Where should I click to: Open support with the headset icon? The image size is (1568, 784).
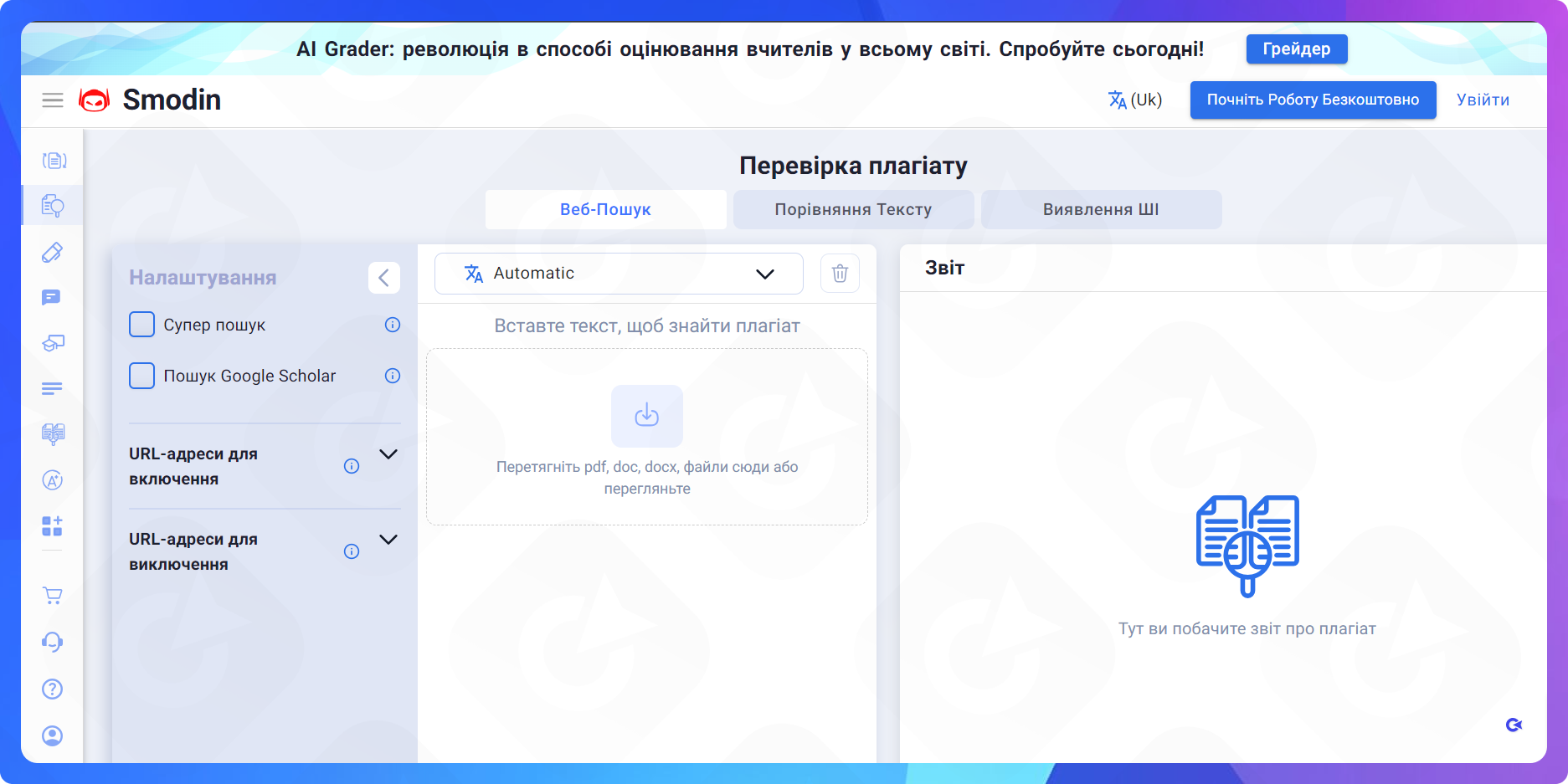tap(52, 641)
